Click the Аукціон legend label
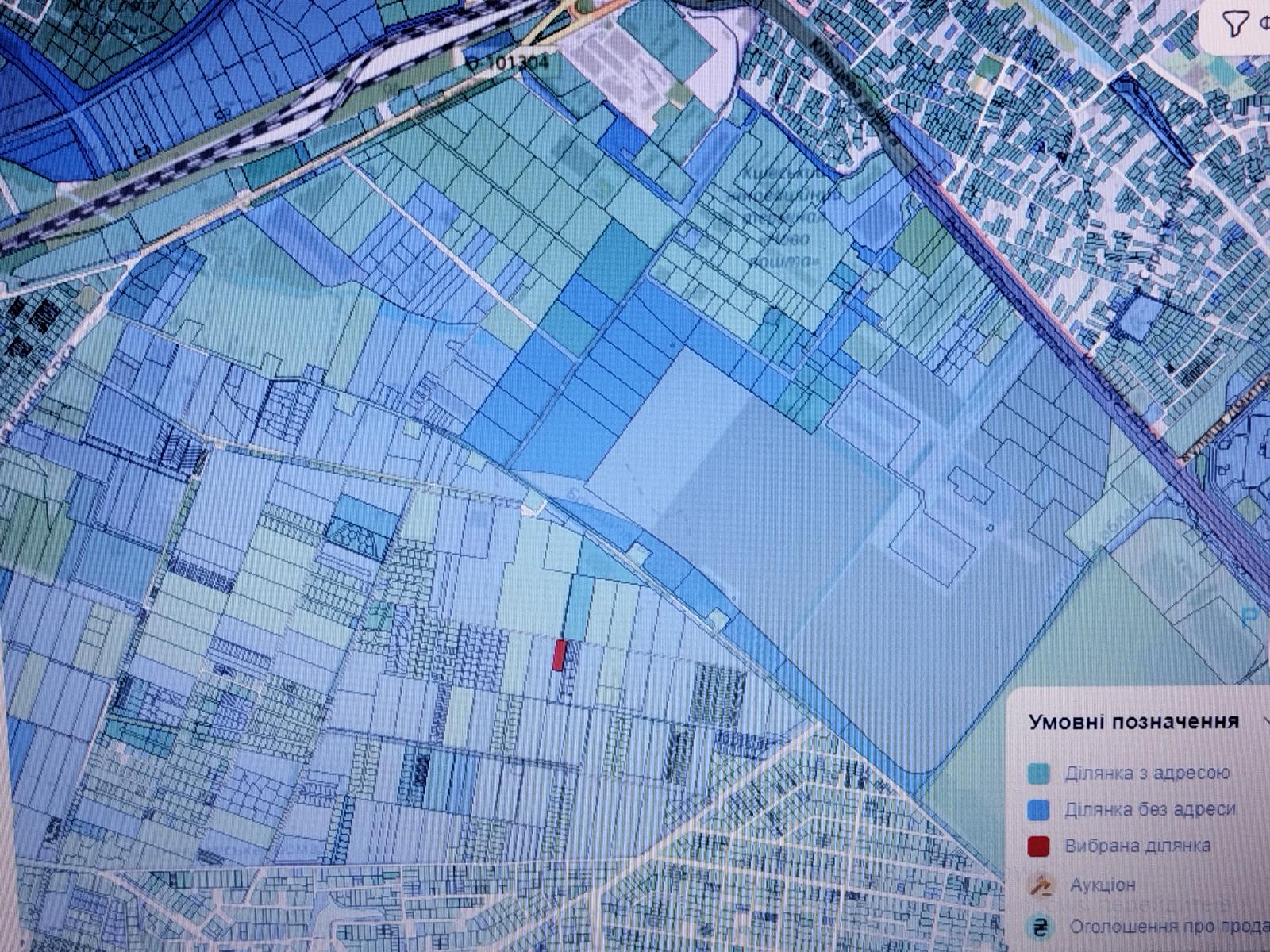The image size is (1270, 952). tap(1103, 885)
